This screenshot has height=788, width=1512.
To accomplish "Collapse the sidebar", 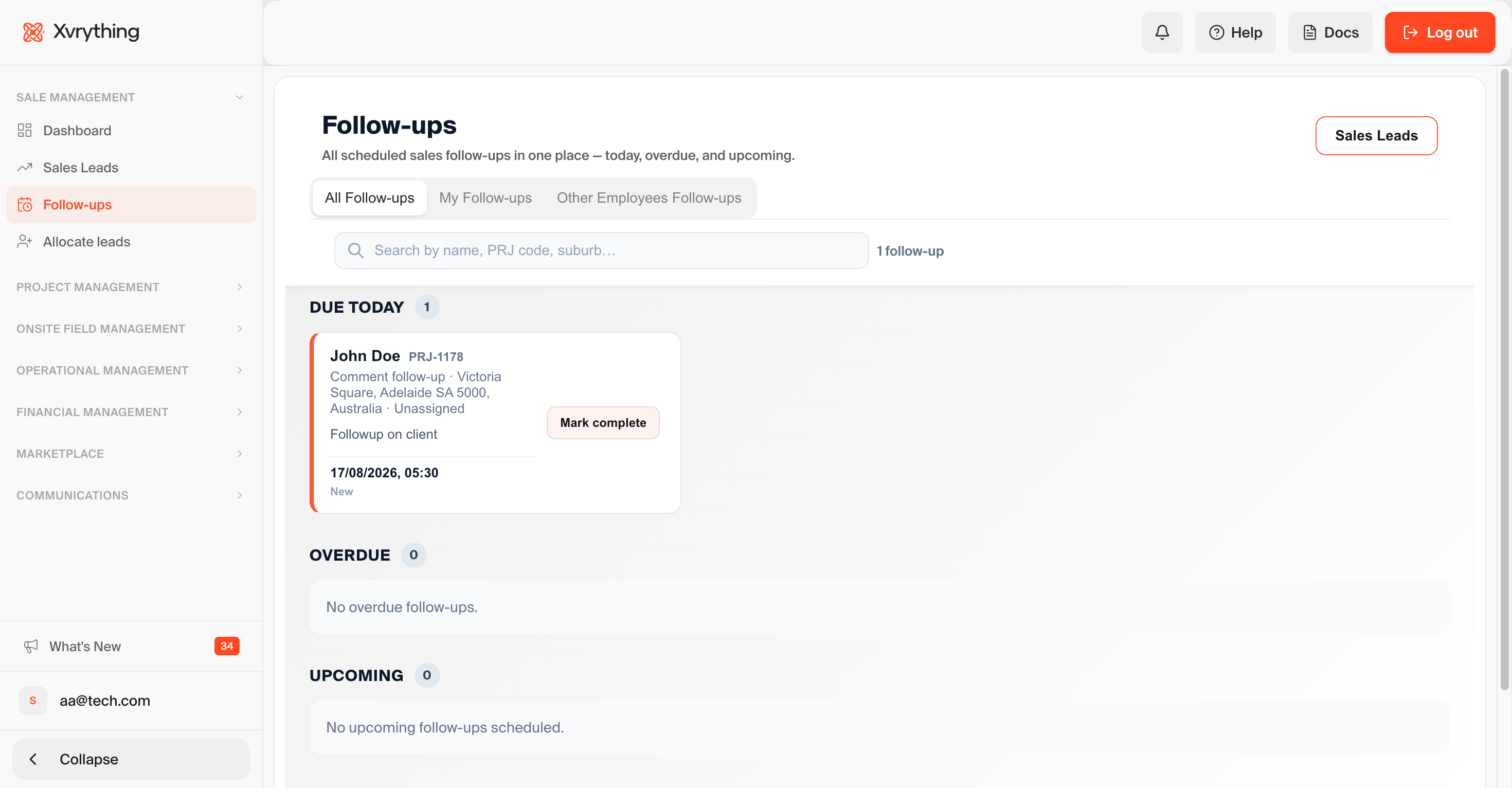I will 131,759.
